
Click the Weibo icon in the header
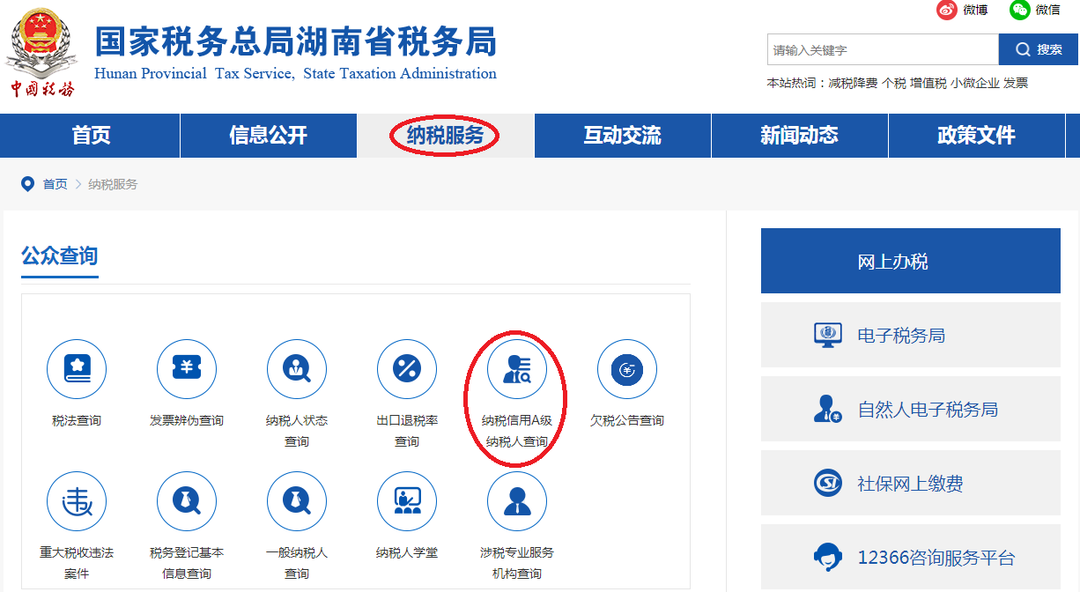947,10
